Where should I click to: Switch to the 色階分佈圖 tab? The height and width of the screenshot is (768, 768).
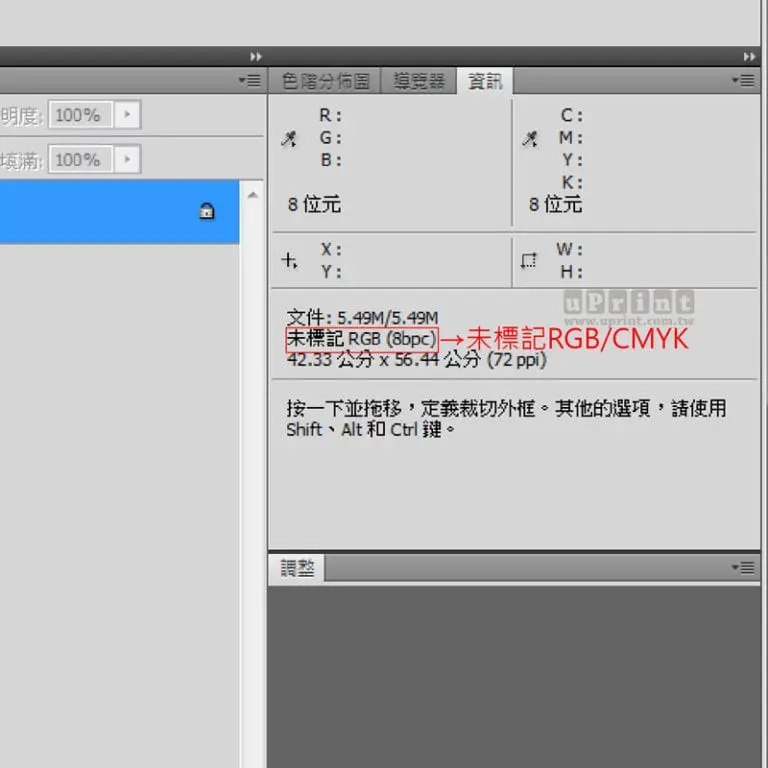coord(326,81)
